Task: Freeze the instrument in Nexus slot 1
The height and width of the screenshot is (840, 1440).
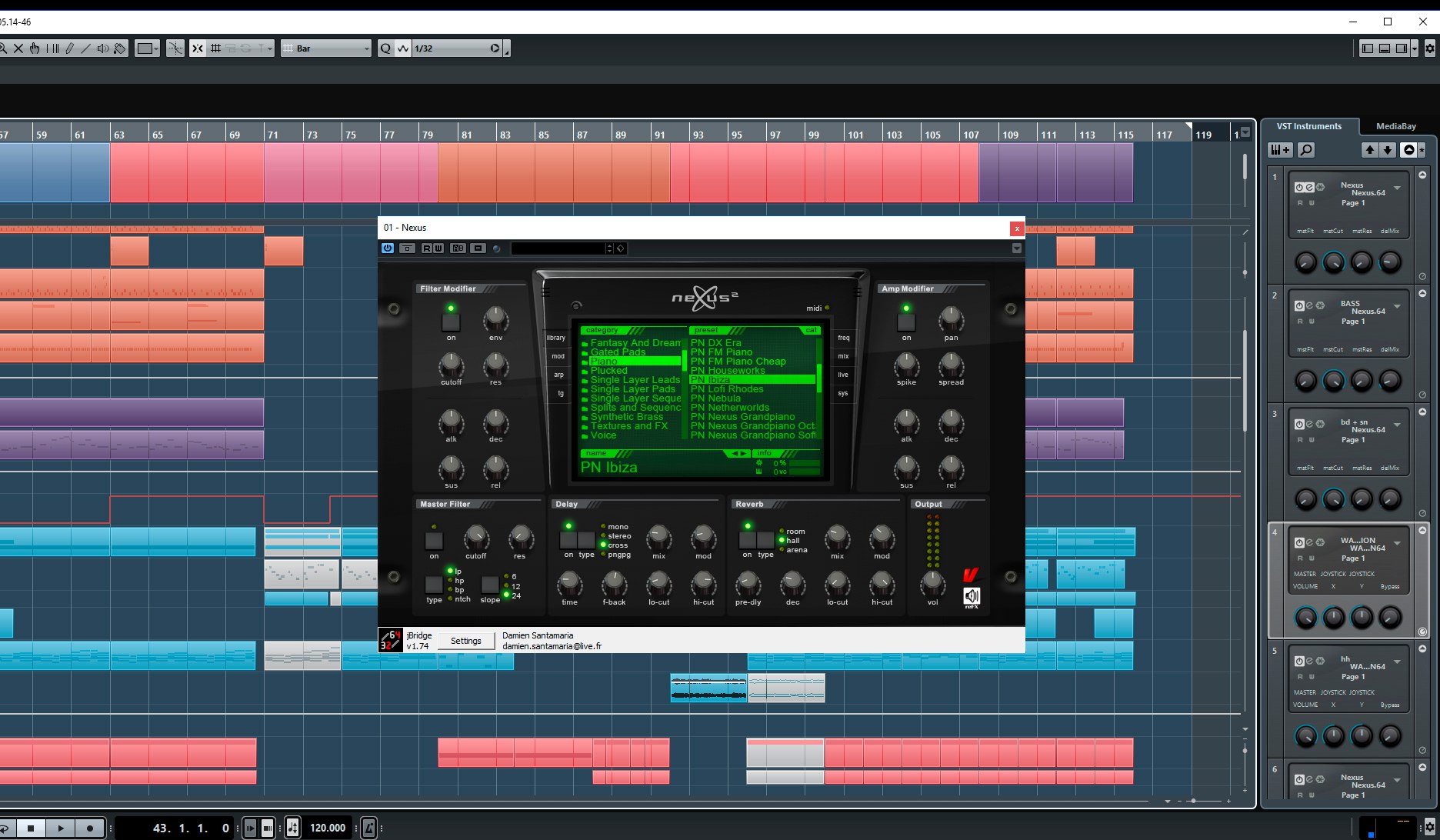Action: pyautogui.click(x=1320, y=187)
